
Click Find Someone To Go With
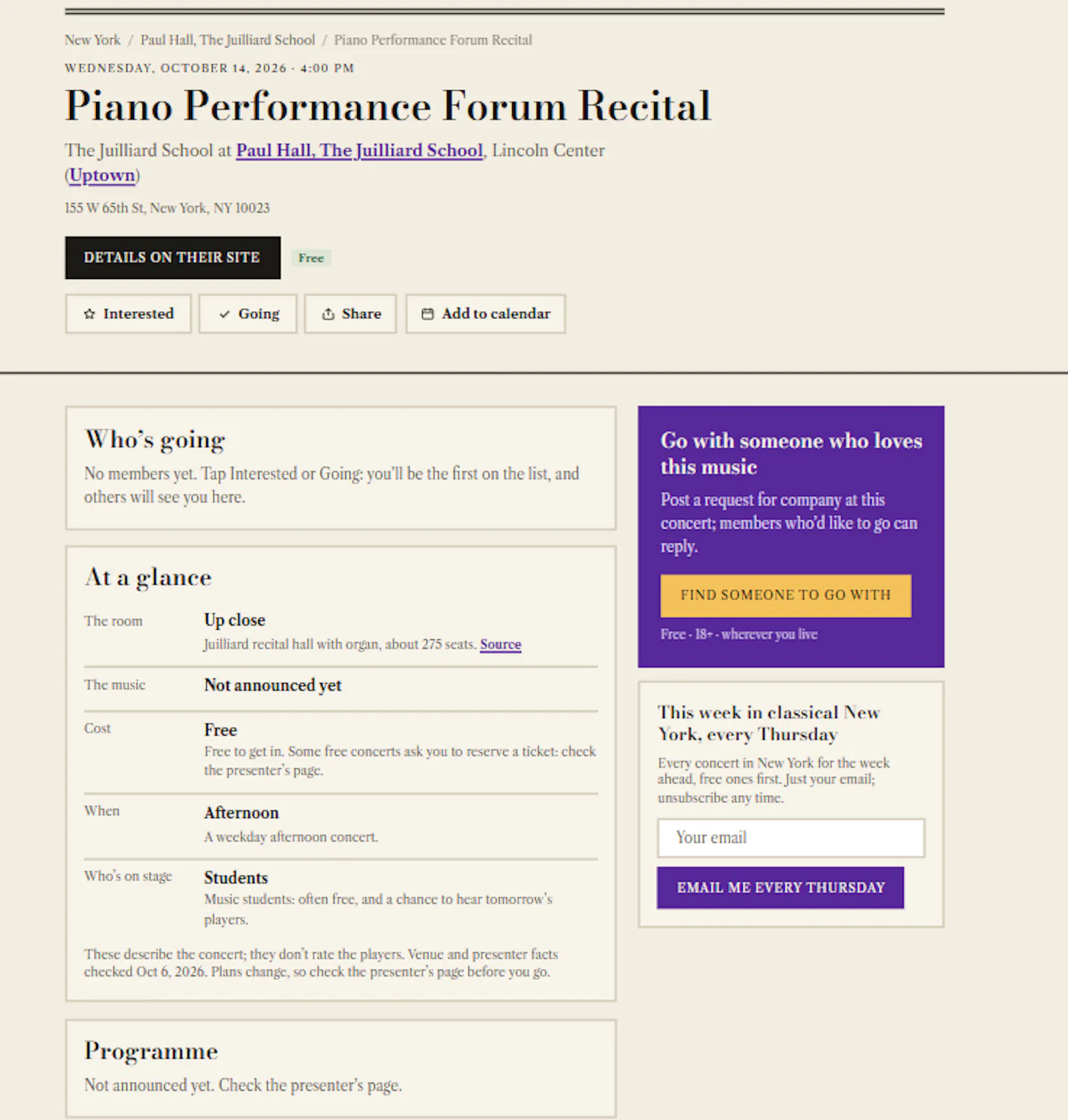[x=786, y=595]
